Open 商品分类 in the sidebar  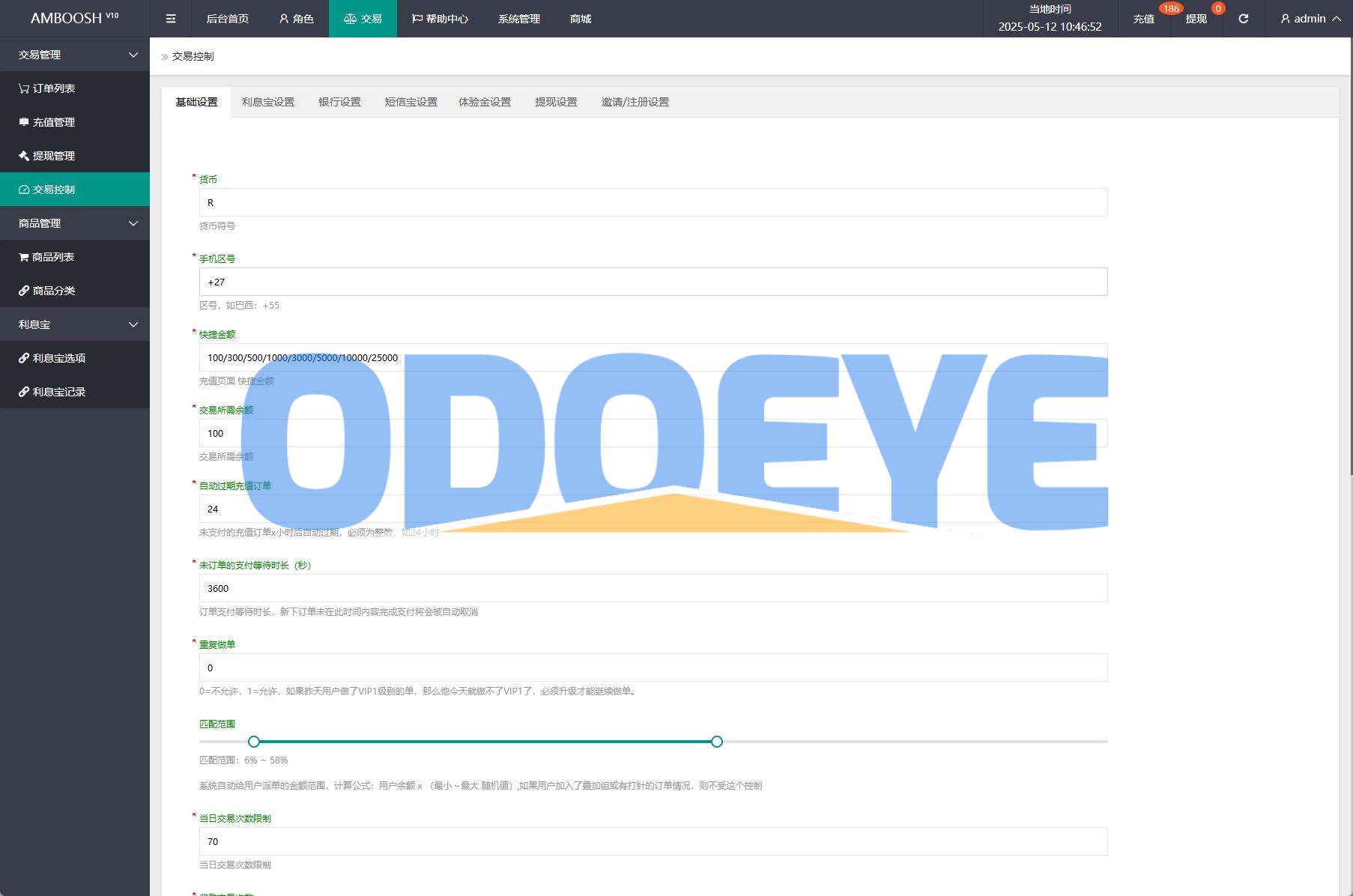[x=75, y=291]
